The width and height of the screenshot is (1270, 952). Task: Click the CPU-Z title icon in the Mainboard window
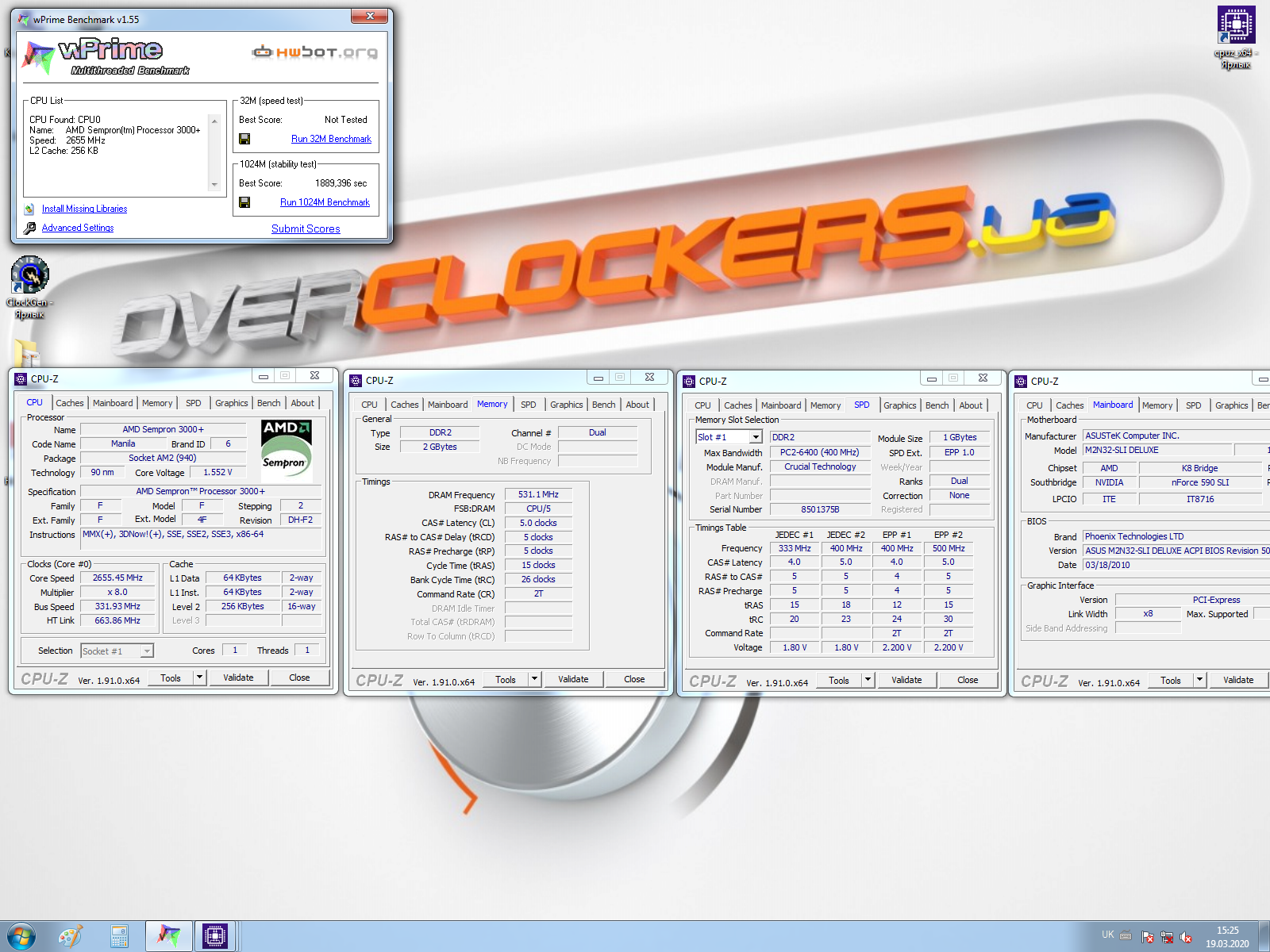1021,382
